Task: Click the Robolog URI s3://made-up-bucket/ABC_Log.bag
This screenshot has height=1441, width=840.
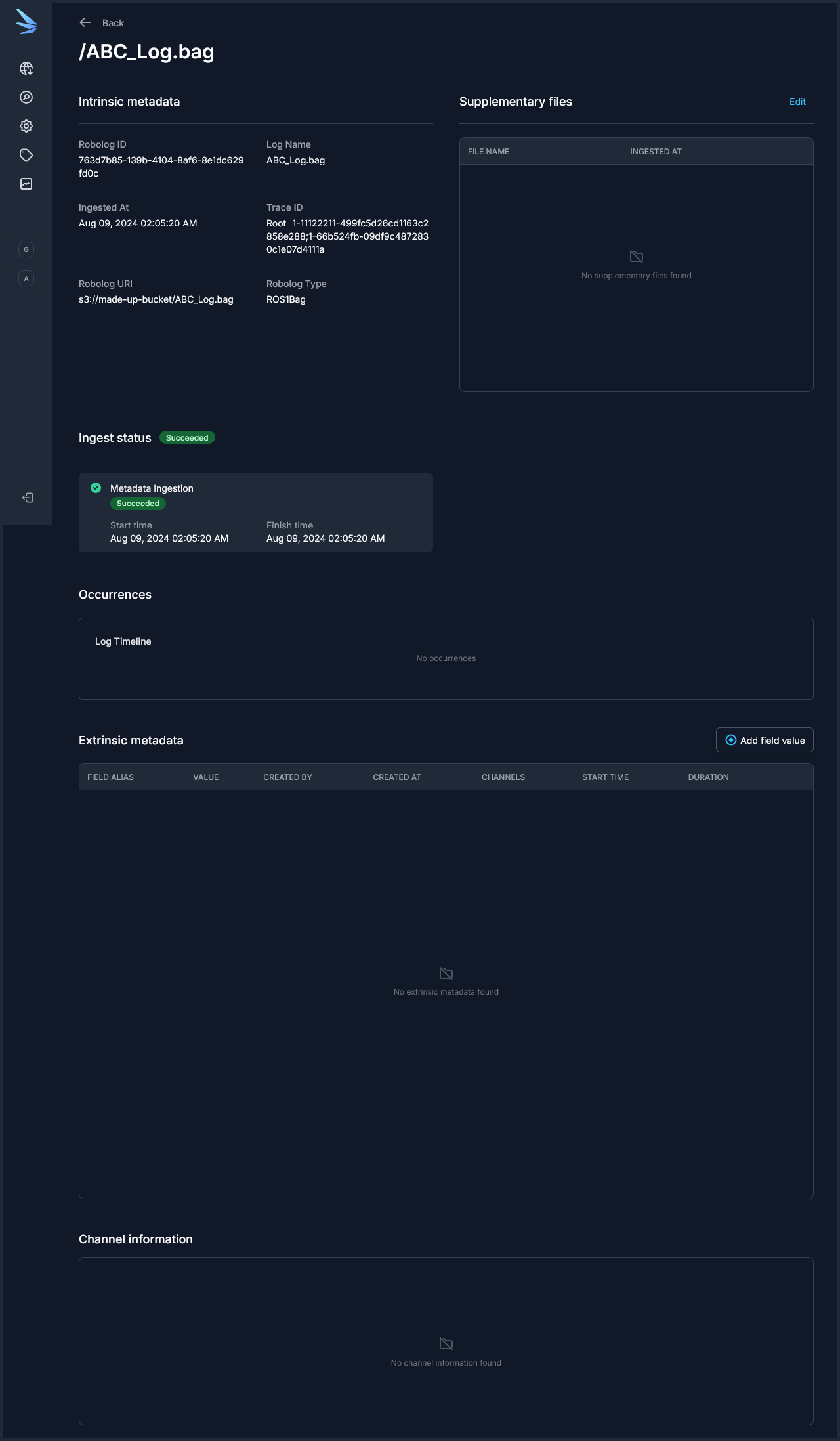Action: coord(156,299)
